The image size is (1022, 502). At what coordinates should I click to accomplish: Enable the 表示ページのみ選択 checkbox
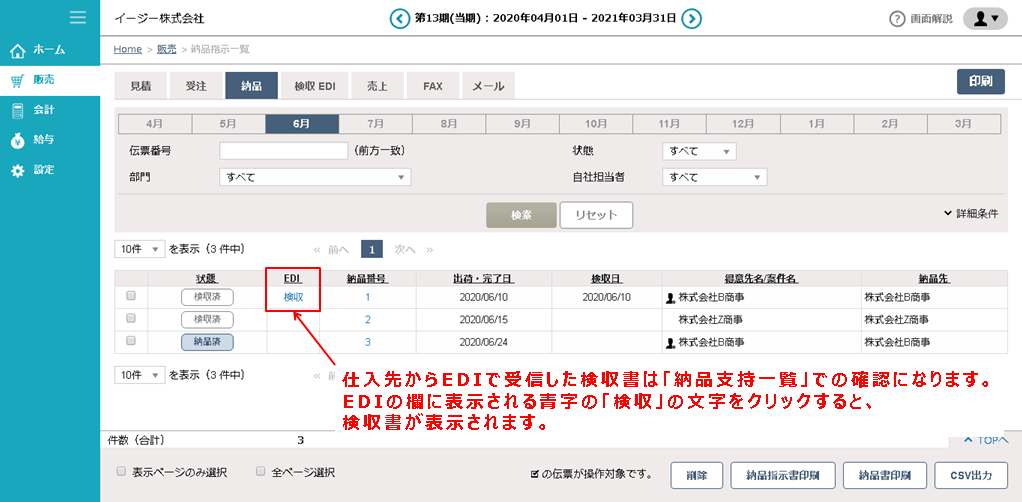pos(121,471)
